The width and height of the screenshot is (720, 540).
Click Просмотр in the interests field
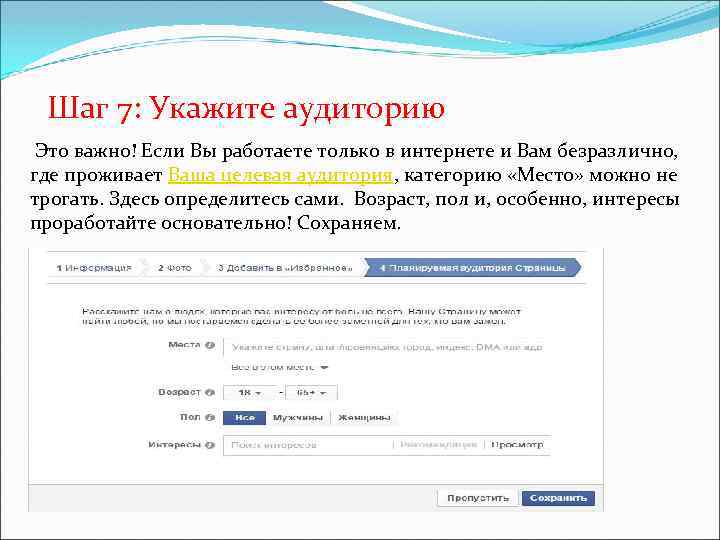(517, 445)
